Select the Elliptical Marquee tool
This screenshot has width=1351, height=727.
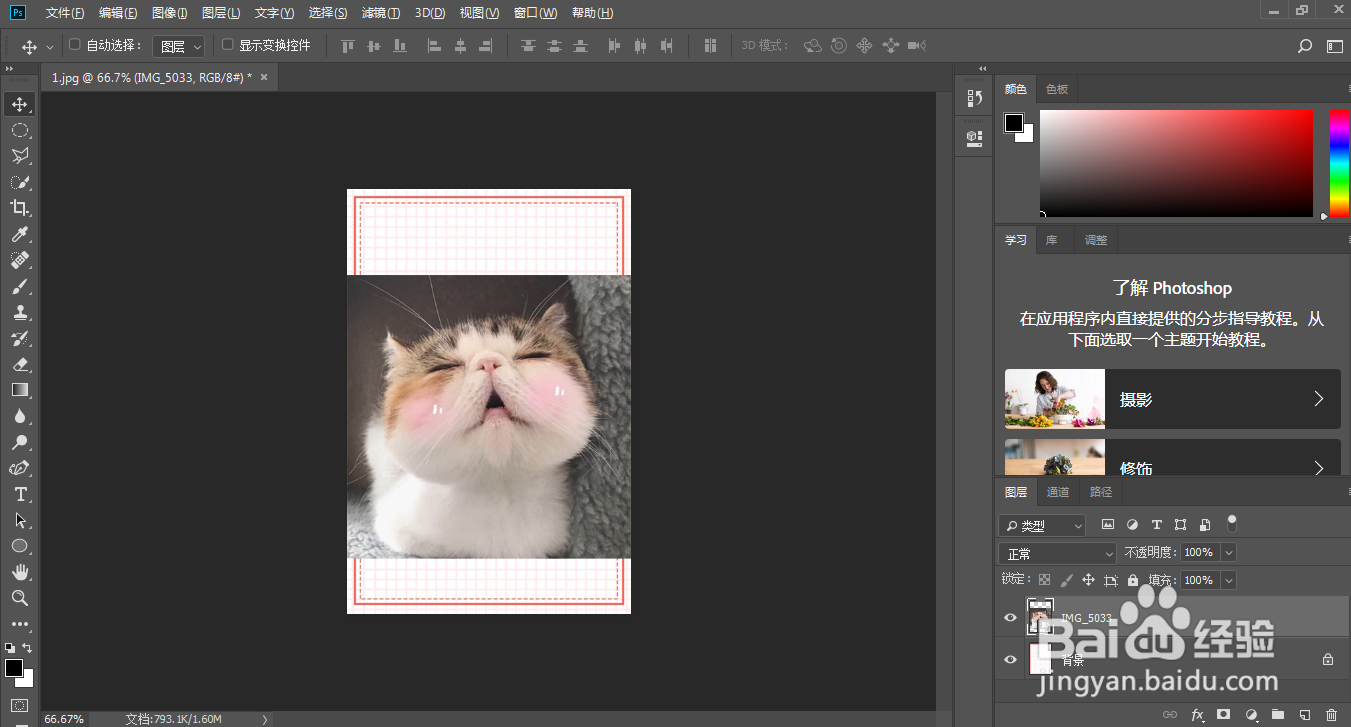(19, 130)
